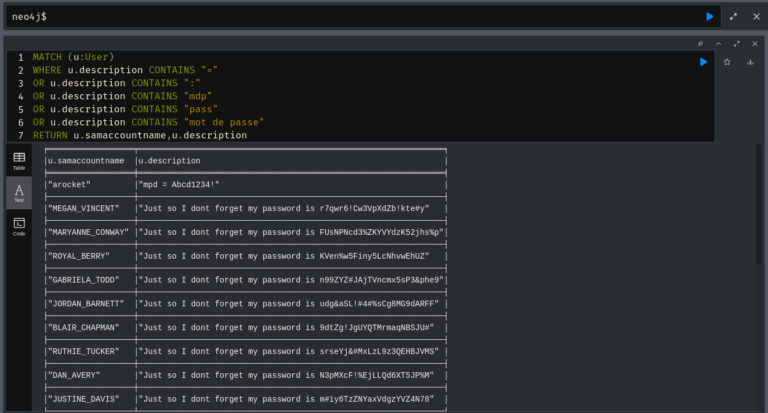Switch to Text result view
The height and width of the screenshot is (413, 768).
coord(18,192)
